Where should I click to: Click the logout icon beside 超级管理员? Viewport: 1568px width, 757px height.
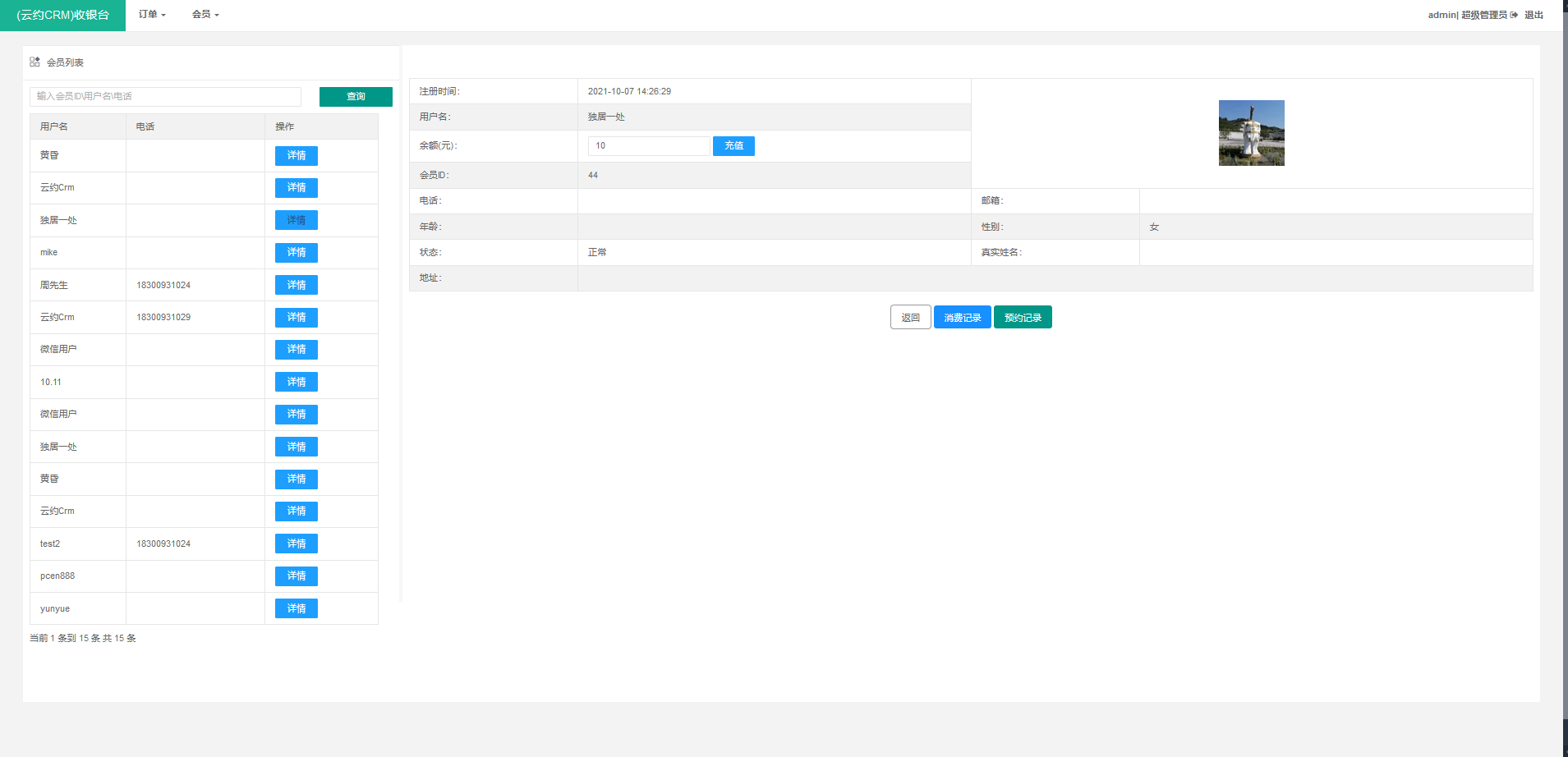pyautogui.click(x=1514, y=15)
